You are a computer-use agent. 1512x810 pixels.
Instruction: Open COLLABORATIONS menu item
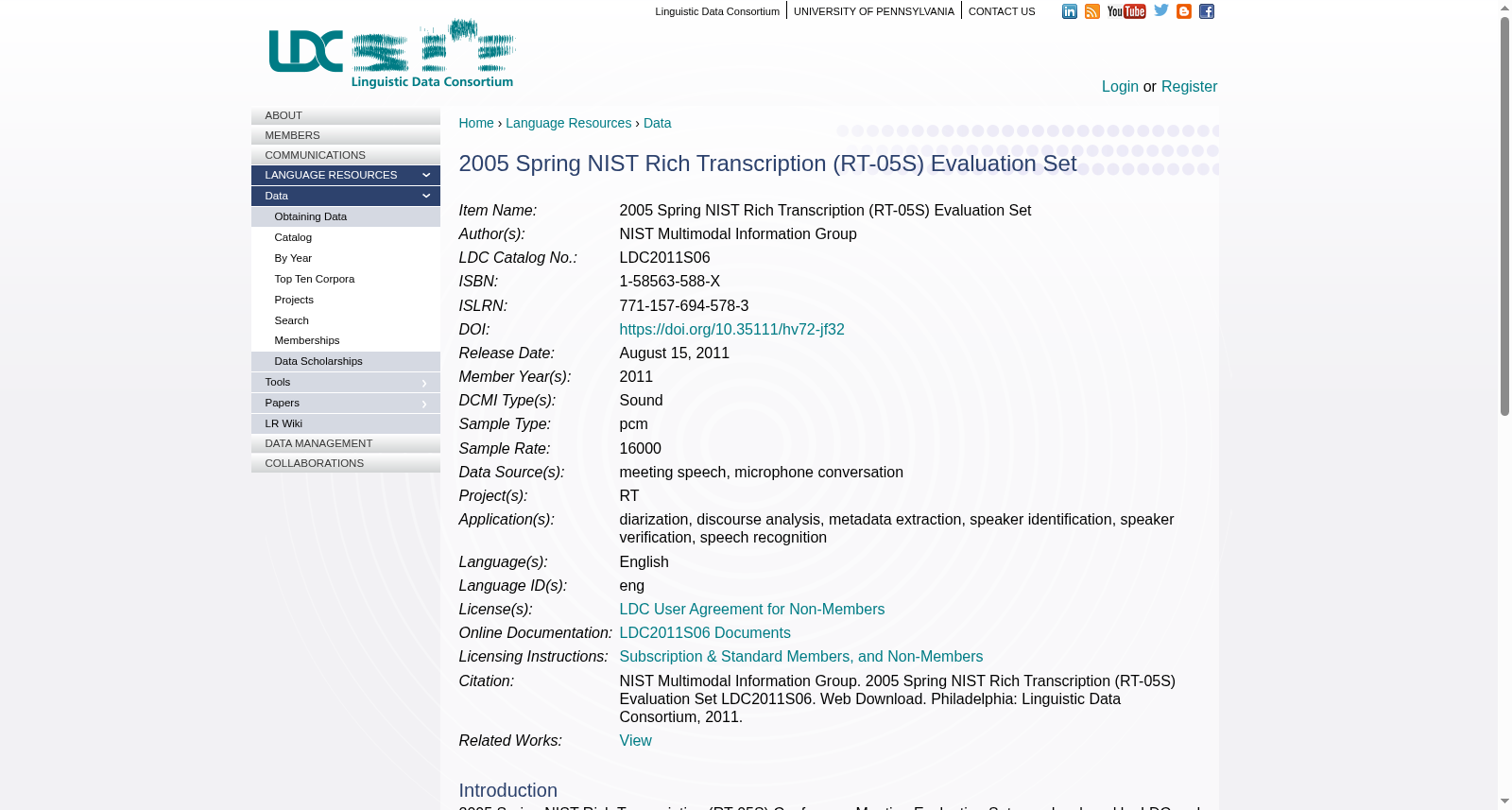pyautogui.click(x=346, y=463)
